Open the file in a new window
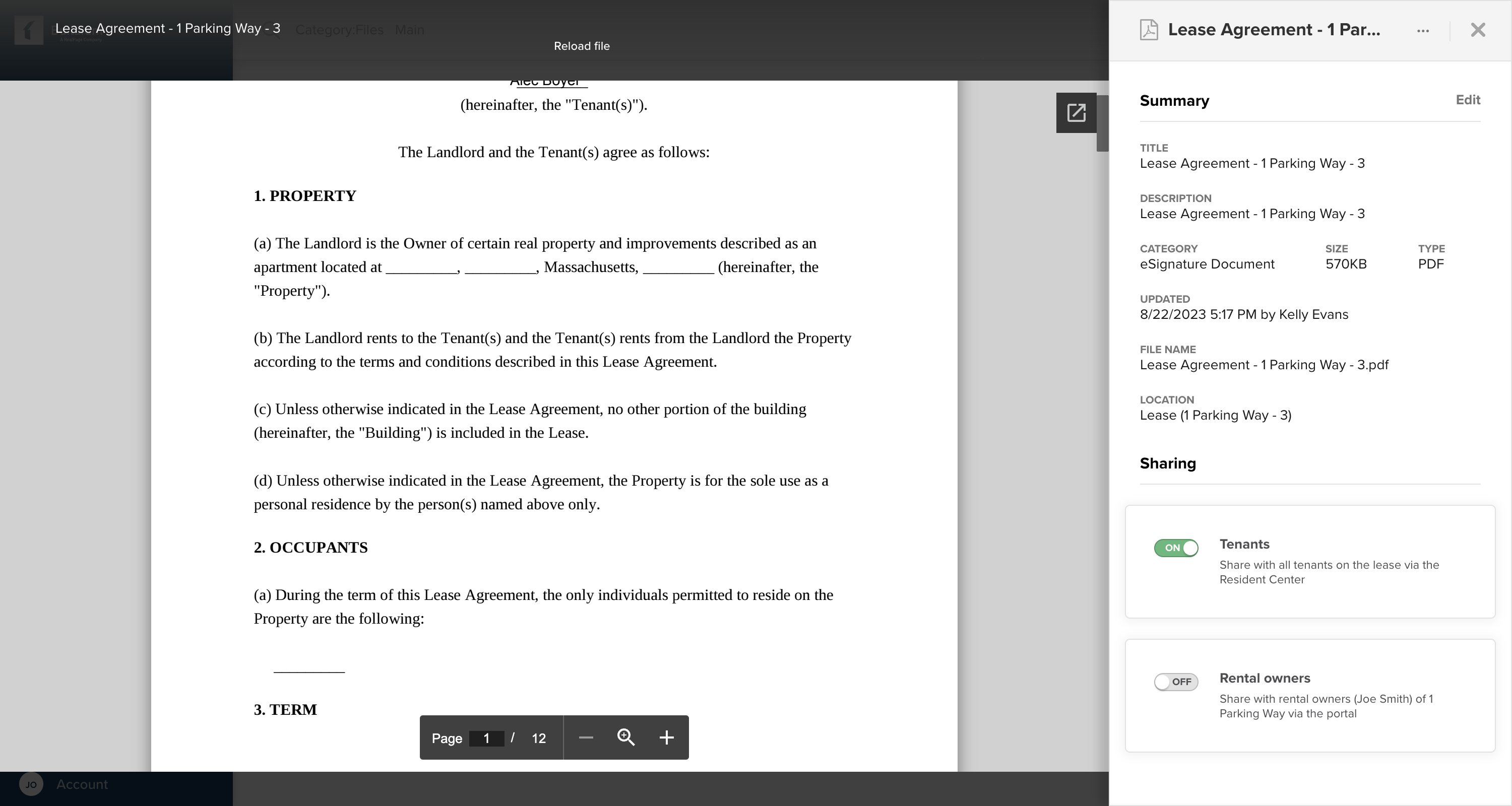This screenshot has height=806, width=1512. click(1076, 113)
